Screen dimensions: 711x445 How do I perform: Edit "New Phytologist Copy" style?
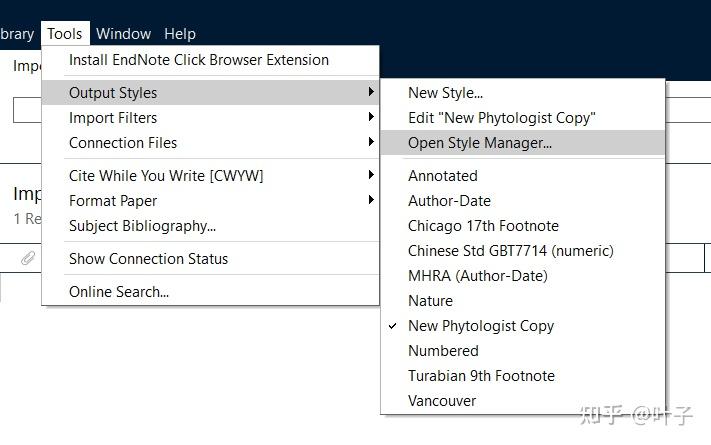(523, 118)
